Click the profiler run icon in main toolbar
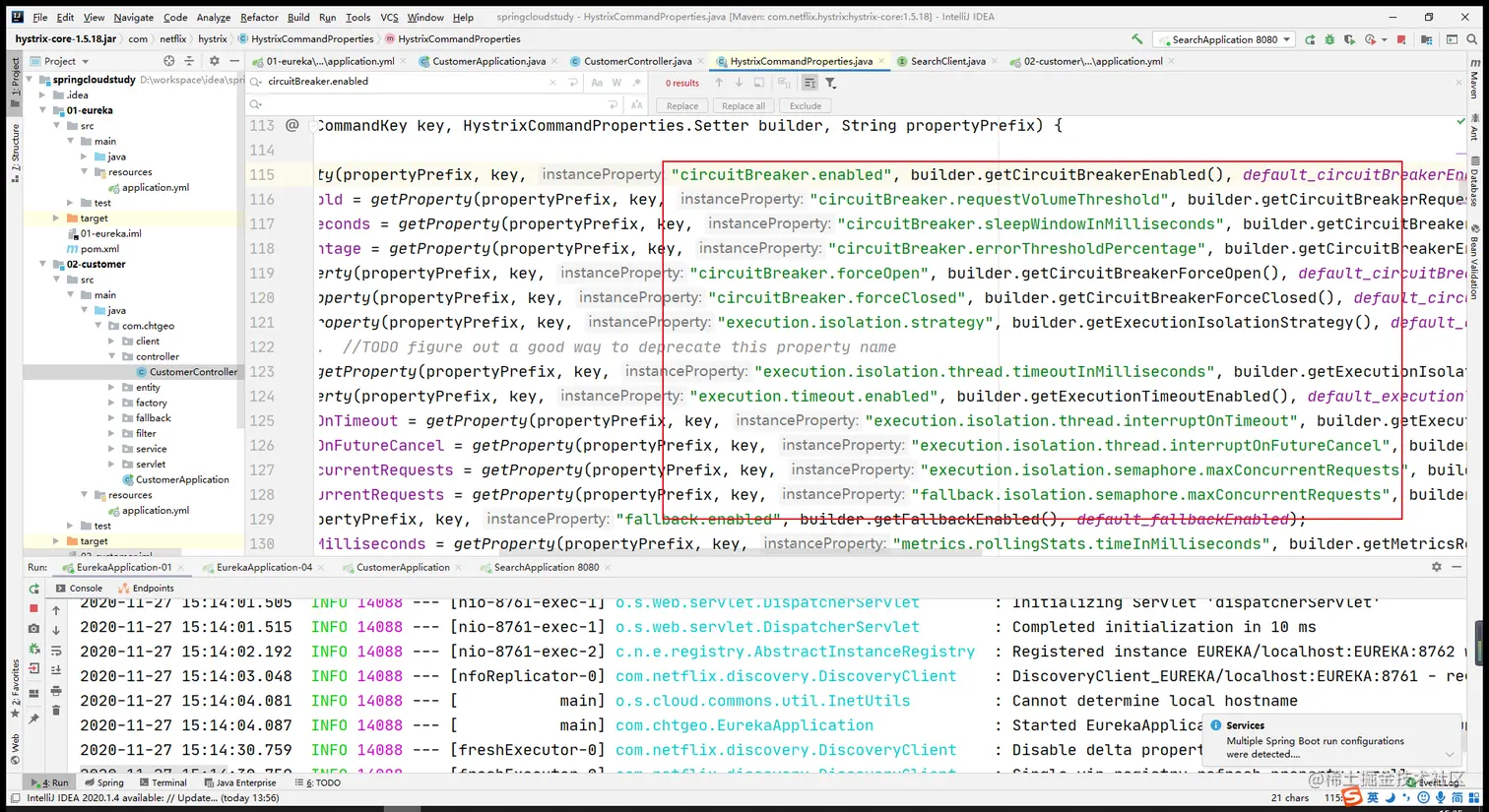Viewport: 1489px width, 812px height. (x=1370, y=39)
